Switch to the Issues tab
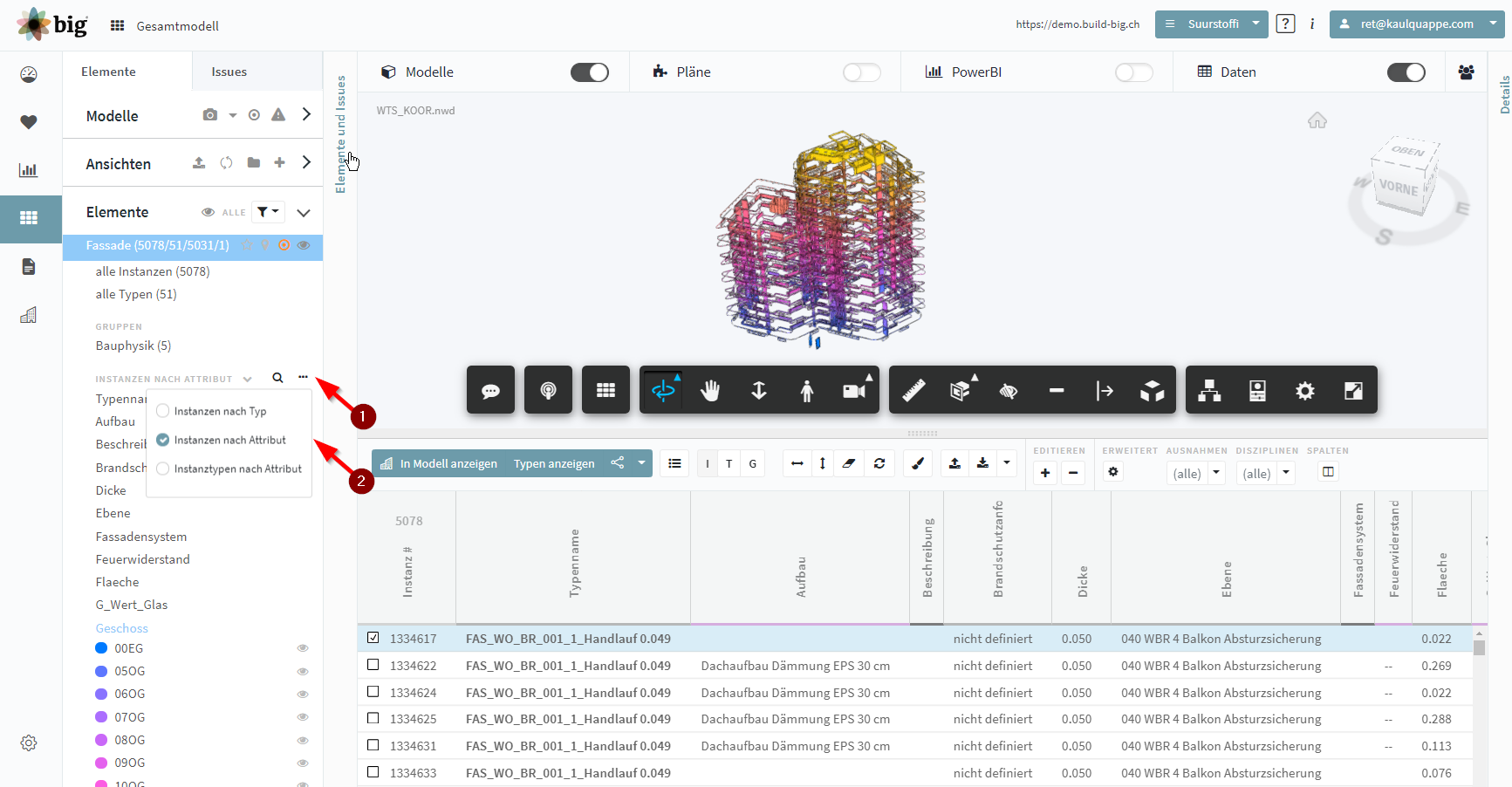This screenshot has height=787, width=1512. (229, 72)
